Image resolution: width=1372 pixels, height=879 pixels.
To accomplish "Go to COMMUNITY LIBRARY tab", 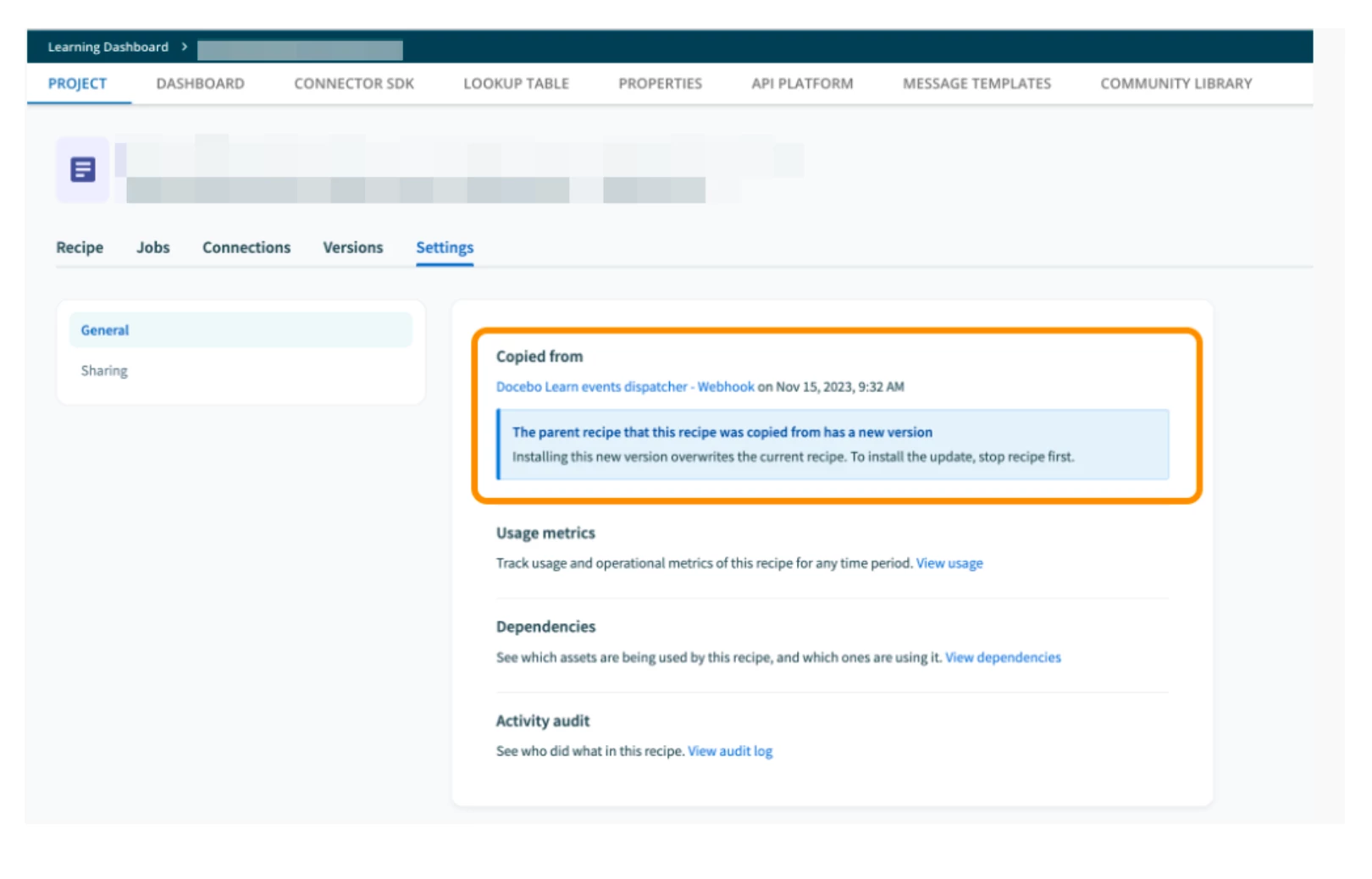I will pyautogui.click(x=1176, y=84).
